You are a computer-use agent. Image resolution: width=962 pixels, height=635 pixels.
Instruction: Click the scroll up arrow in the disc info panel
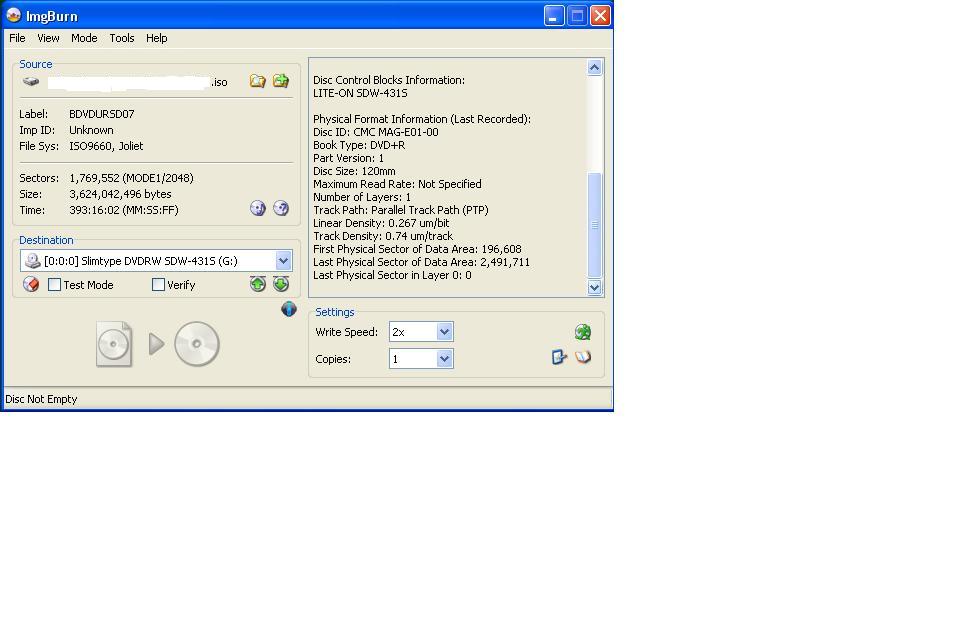[x=595, y=67]
